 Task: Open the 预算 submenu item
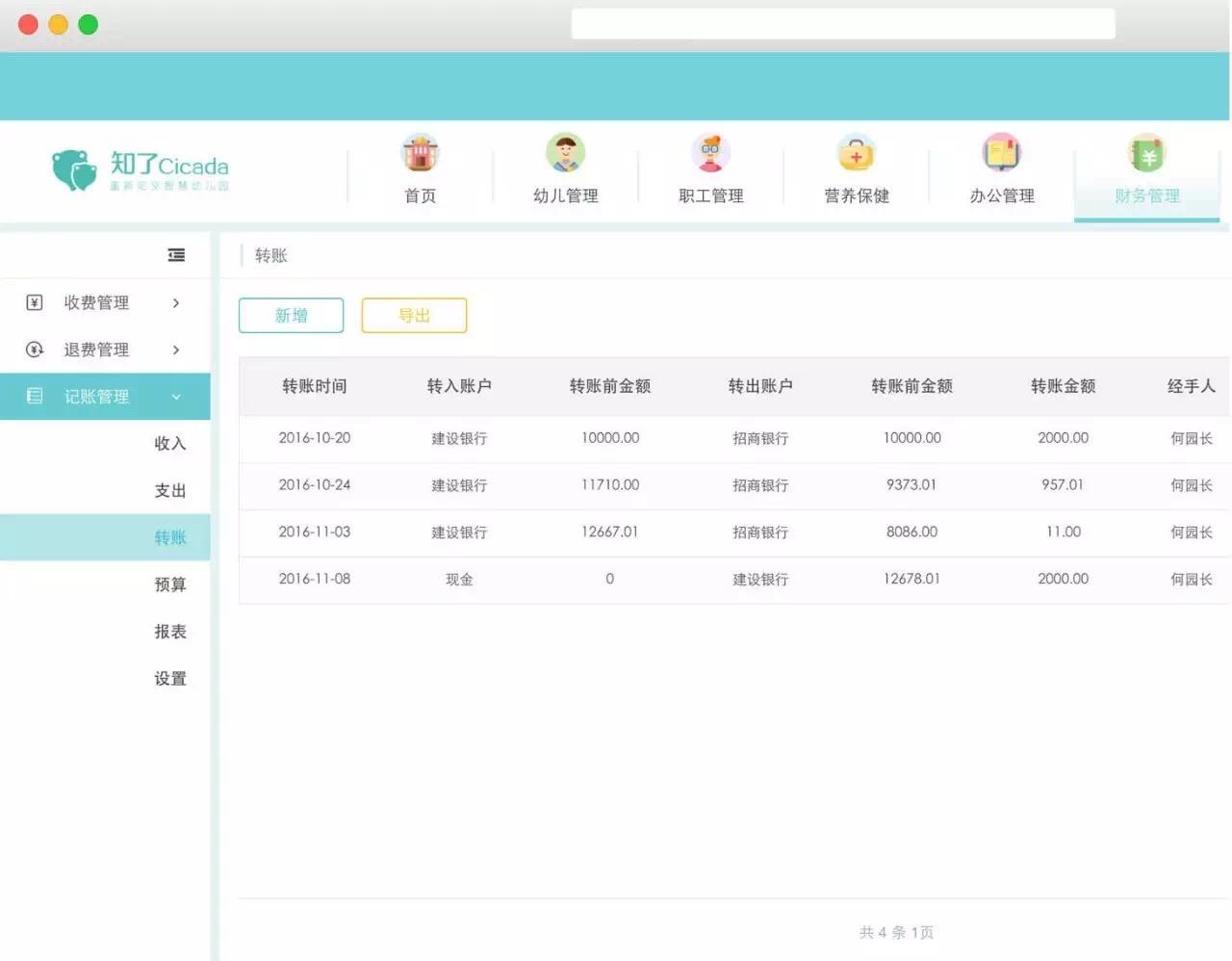(x=170, y=584)
